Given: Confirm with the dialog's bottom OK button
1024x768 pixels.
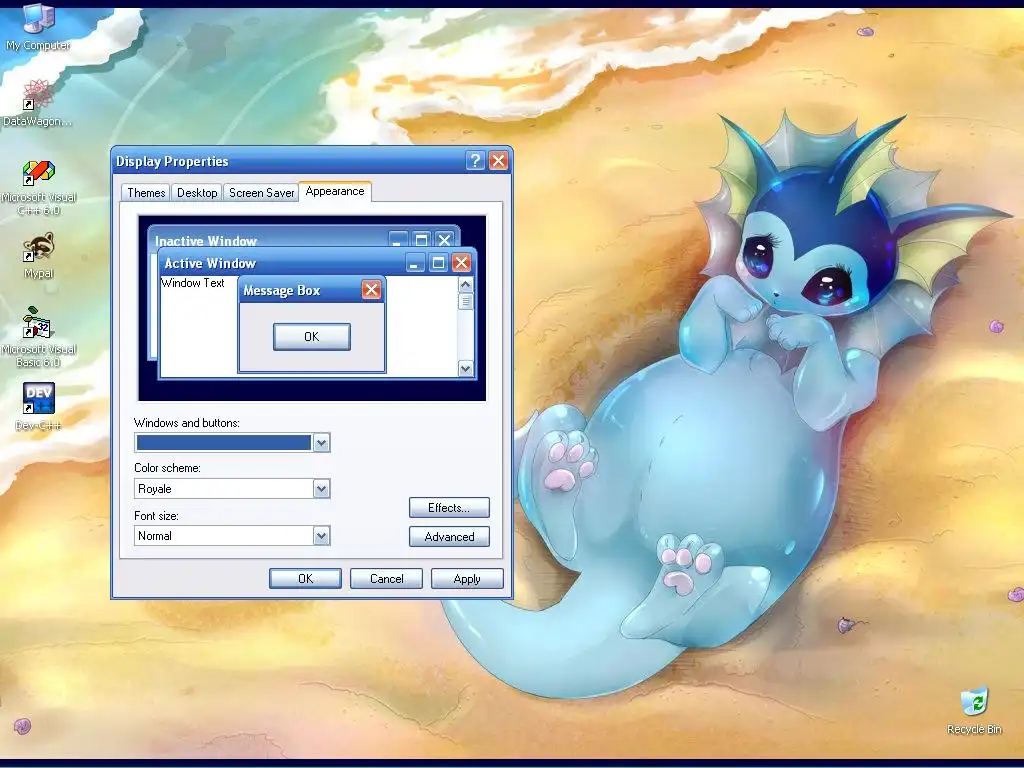Looking at the screenshot, I should tap(306, 579).
